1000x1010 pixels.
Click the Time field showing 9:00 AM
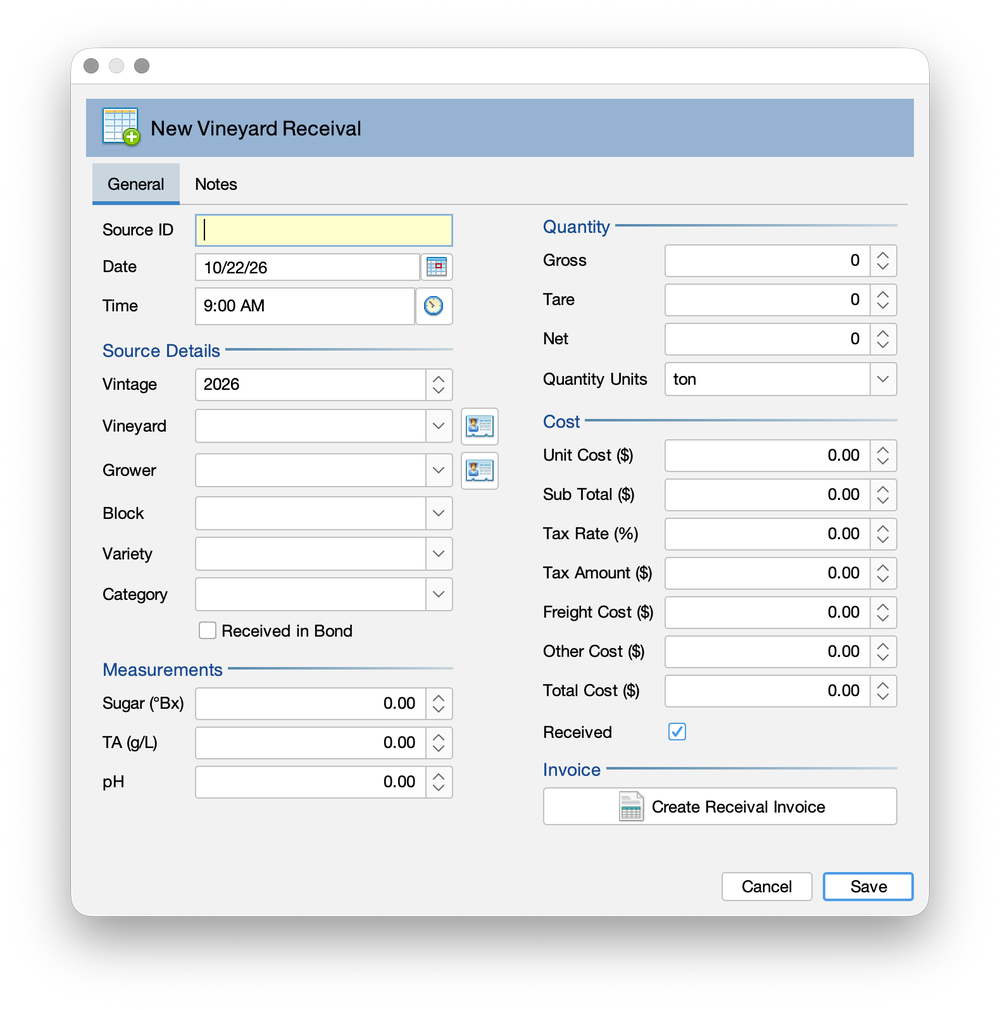point(305,306)
